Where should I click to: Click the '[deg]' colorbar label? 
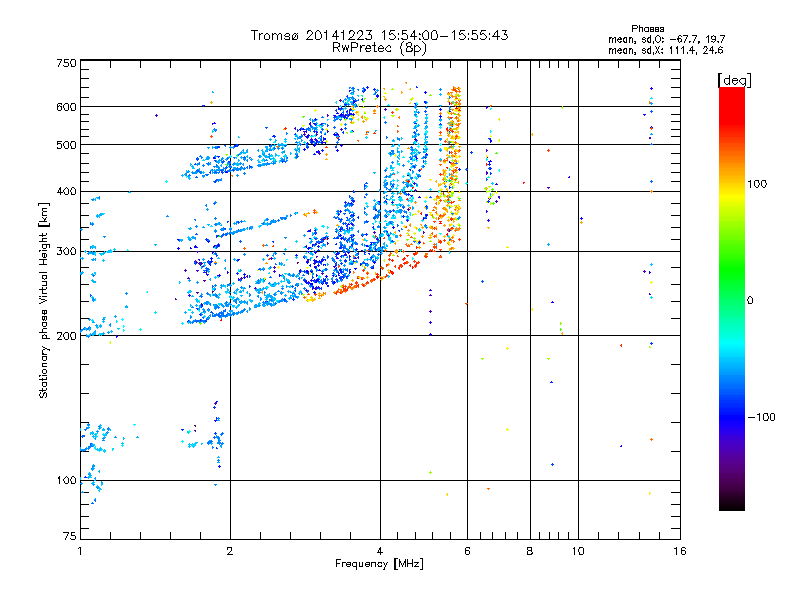[734, 80]
